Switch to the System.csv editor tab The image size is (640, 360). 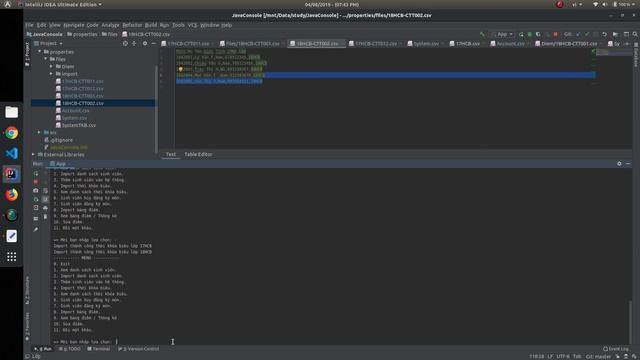tap(426, 44)
